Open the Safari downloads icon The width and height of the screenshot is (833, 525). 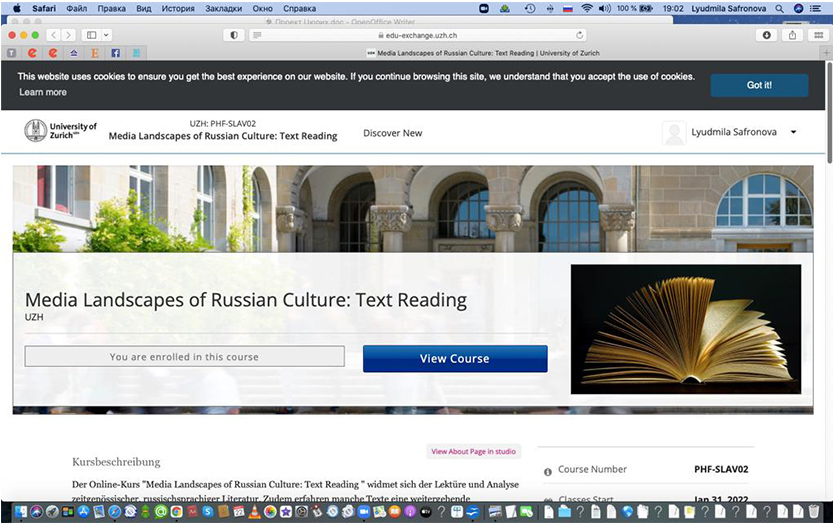(767, 35)
